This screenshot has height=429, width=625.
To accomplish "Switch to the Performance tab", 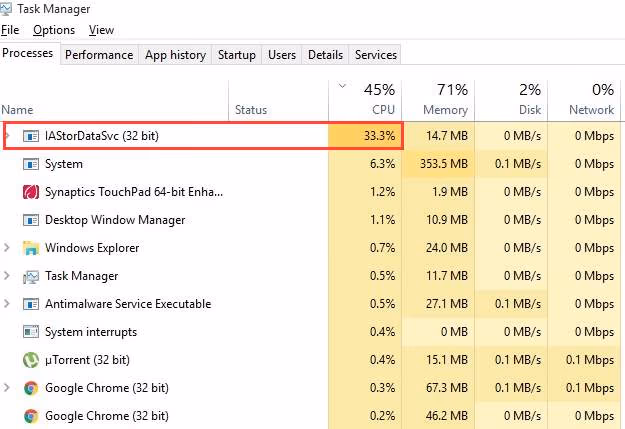I will pyautogui.click(x=99, y=55).
